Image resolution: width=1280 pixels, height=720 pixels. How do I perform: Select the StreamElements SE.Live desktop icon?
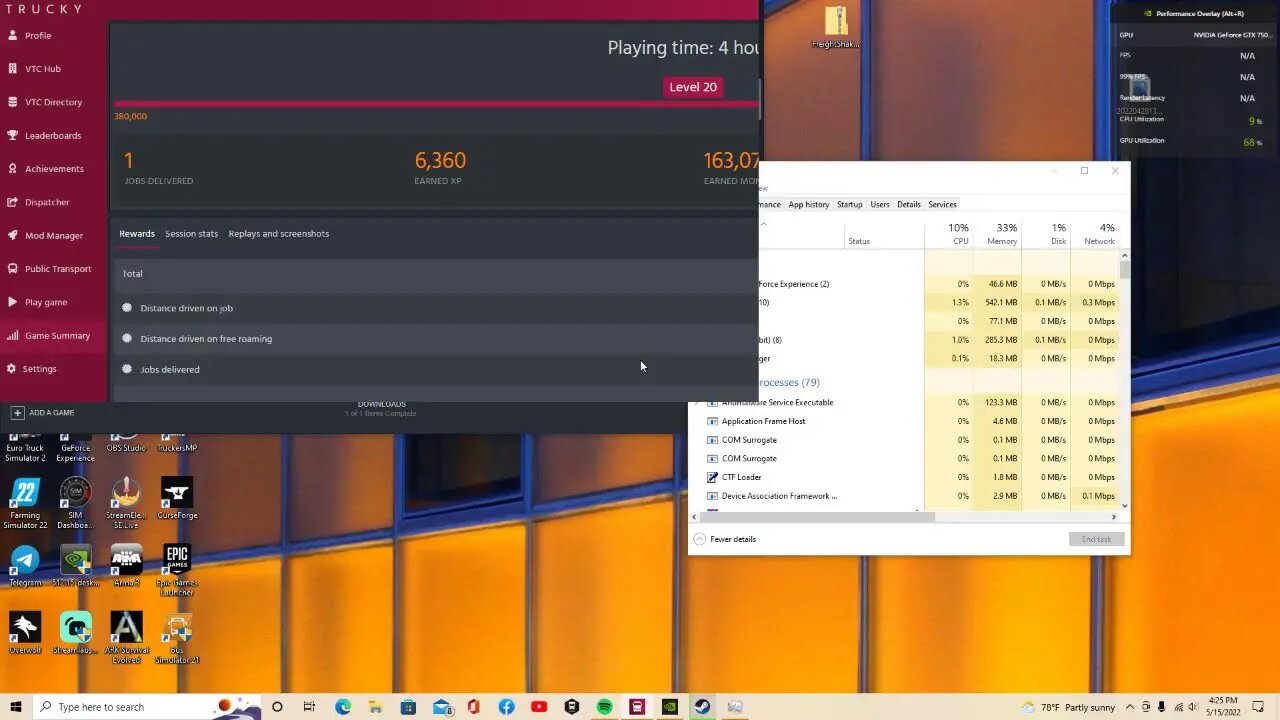point(126,503)
